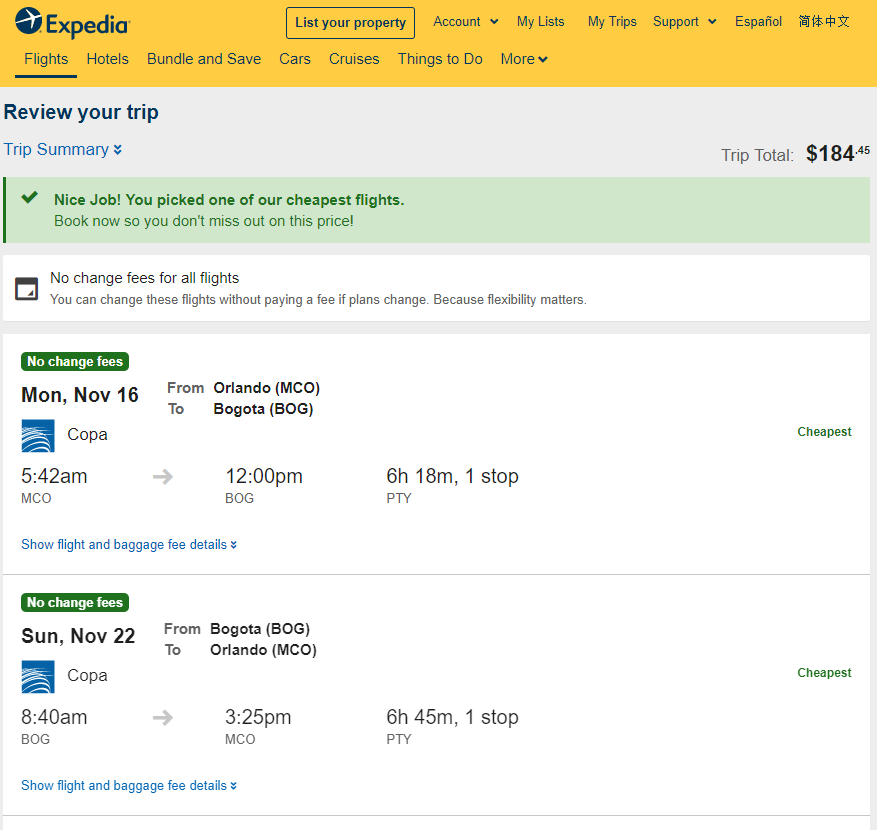Expand the More navigation menu
Image resolution: width=877 pixels, height=830 pixels.
[x=524, y=59]
